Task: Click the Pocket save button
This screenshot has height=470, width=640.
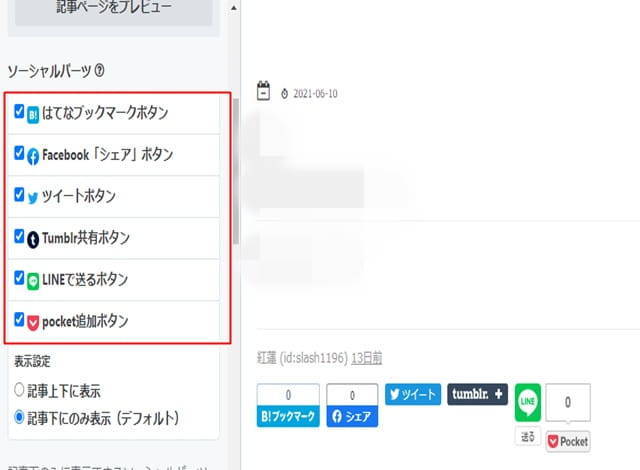Action: click(x=568, y=441)
